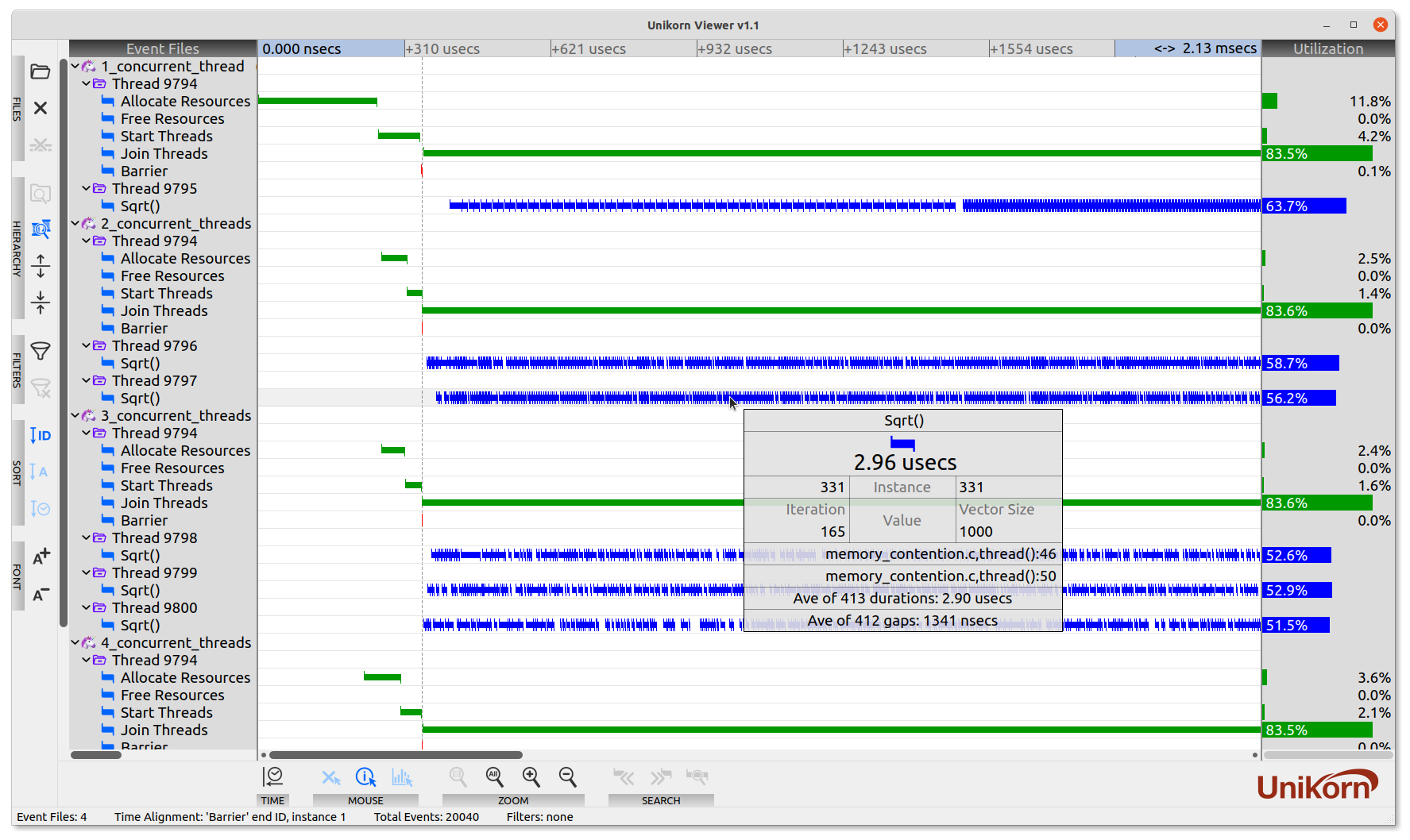This screenshot has height=840, width=1410.
Task: Collapse Thread 9799 node
Action: (87, 573)
